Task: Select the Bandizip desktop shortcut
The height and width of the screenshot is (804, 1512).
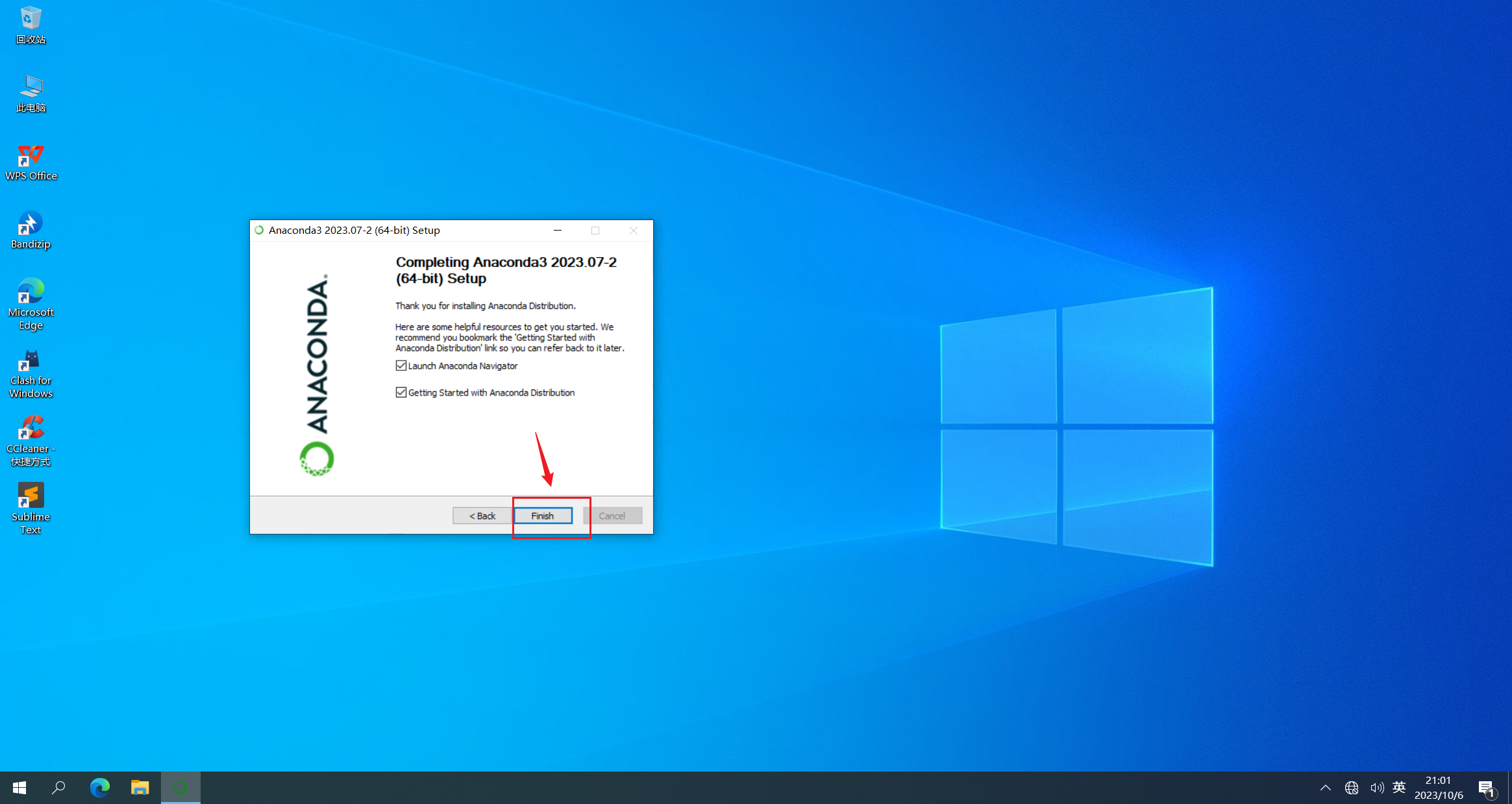Action: tap(31, 229)
